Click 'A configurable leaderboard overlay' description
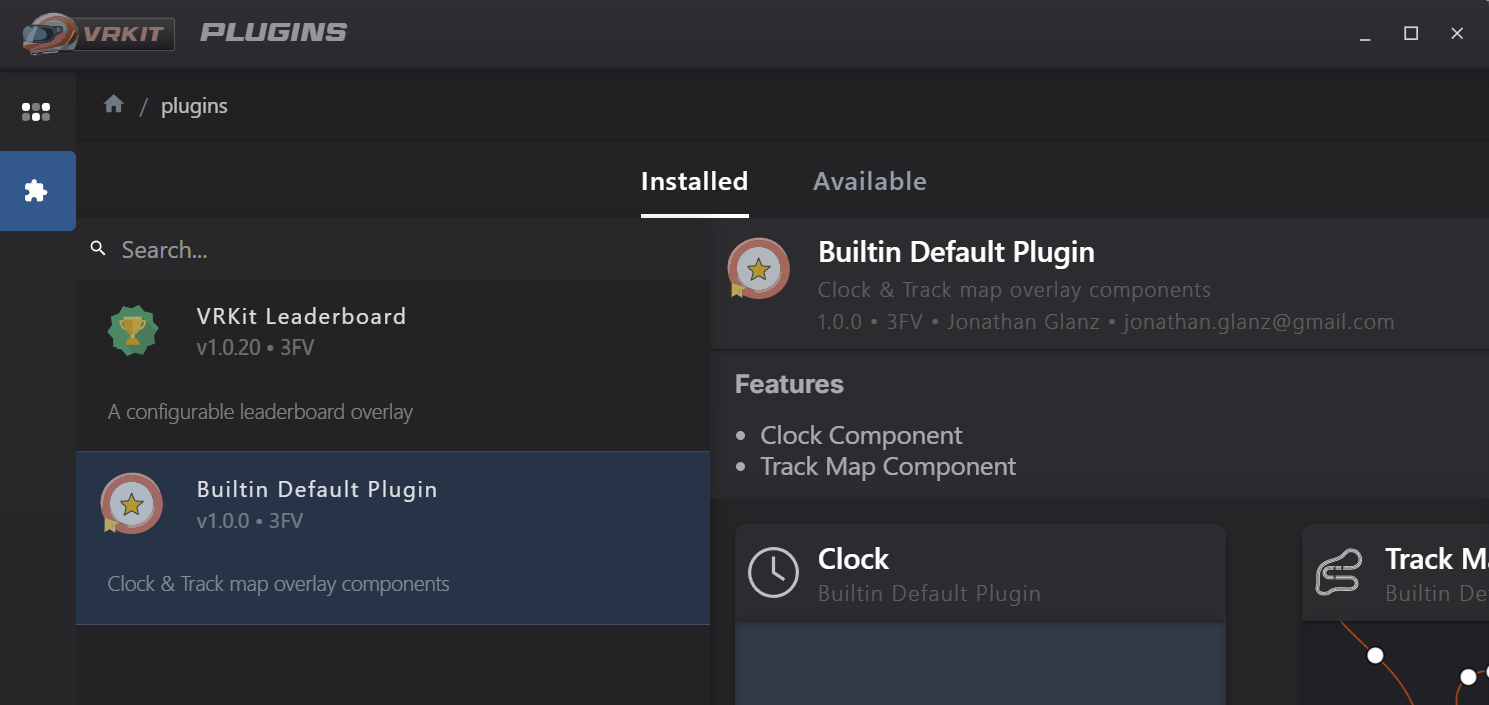Screen dimensions: 1489x705 click(260, 412)
